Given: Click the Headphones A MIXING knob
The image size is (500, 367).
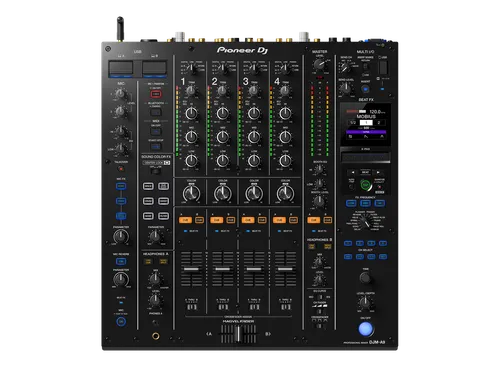Looking at the screenshot, I should [x=155, y=278].
